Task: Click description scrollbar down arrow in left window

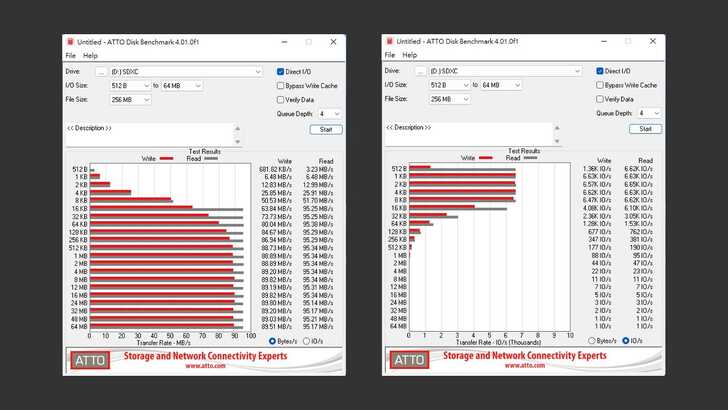Action: [238, 142]
